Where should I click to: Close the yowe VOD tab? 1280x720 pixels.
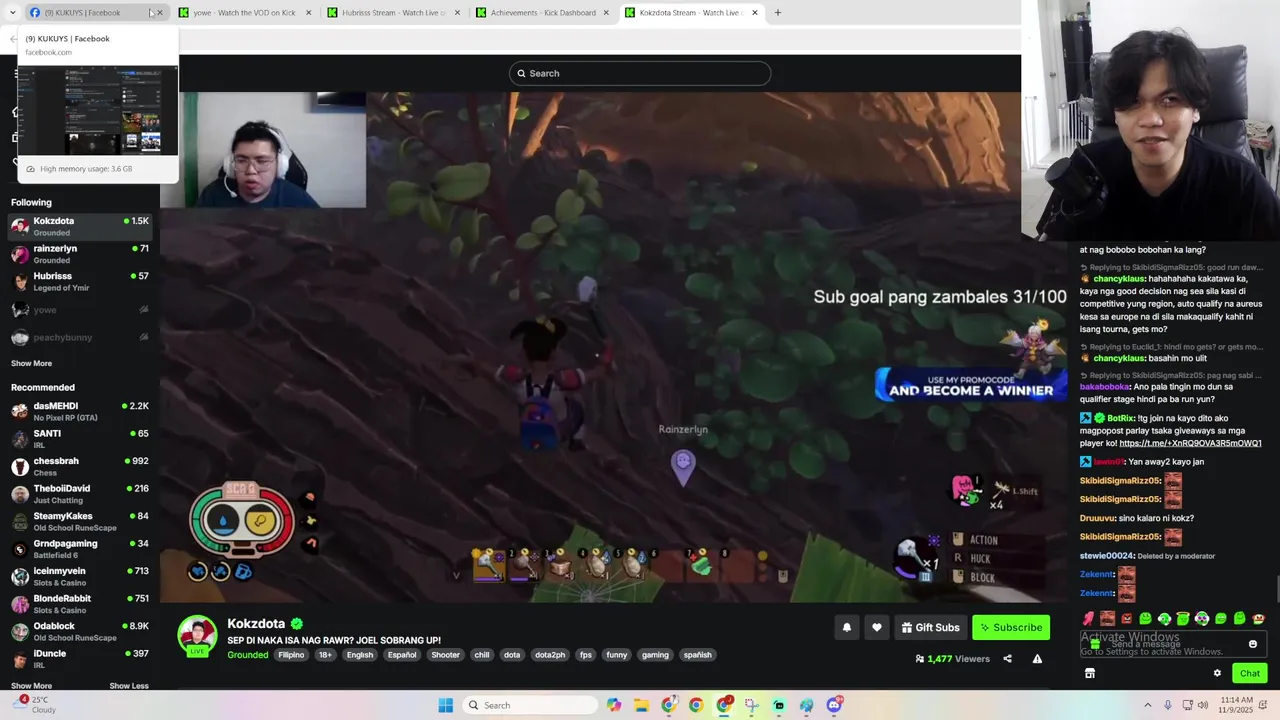point(308,12)
